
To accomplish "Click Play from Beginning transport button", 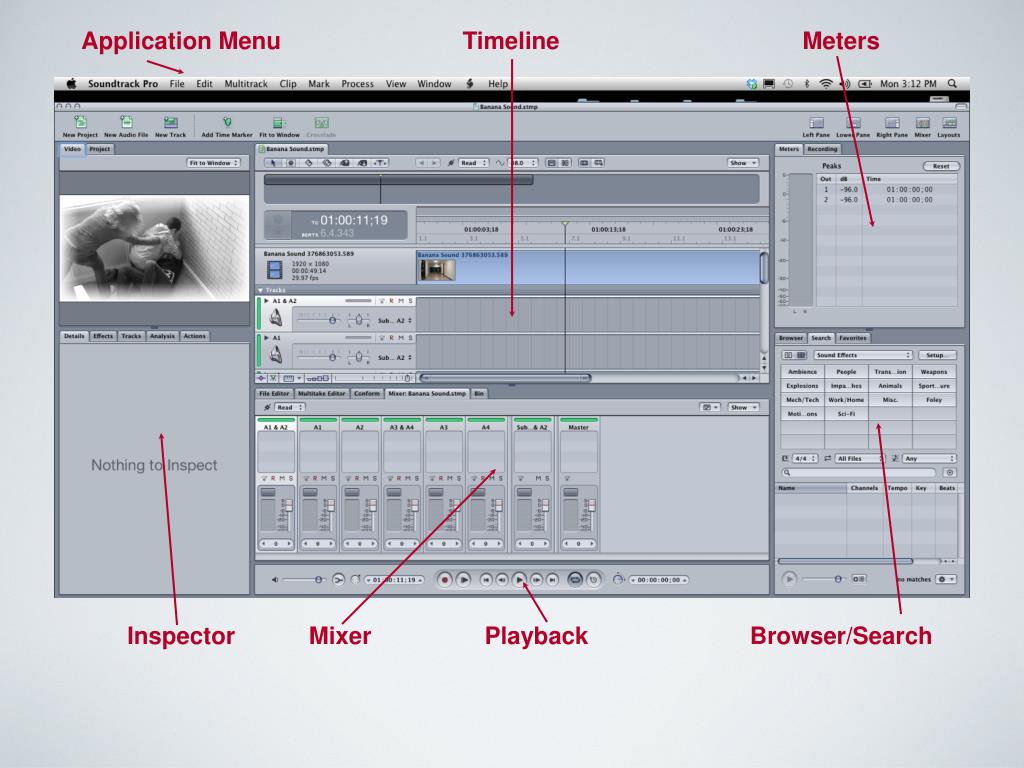I will [x=464, y=579].
